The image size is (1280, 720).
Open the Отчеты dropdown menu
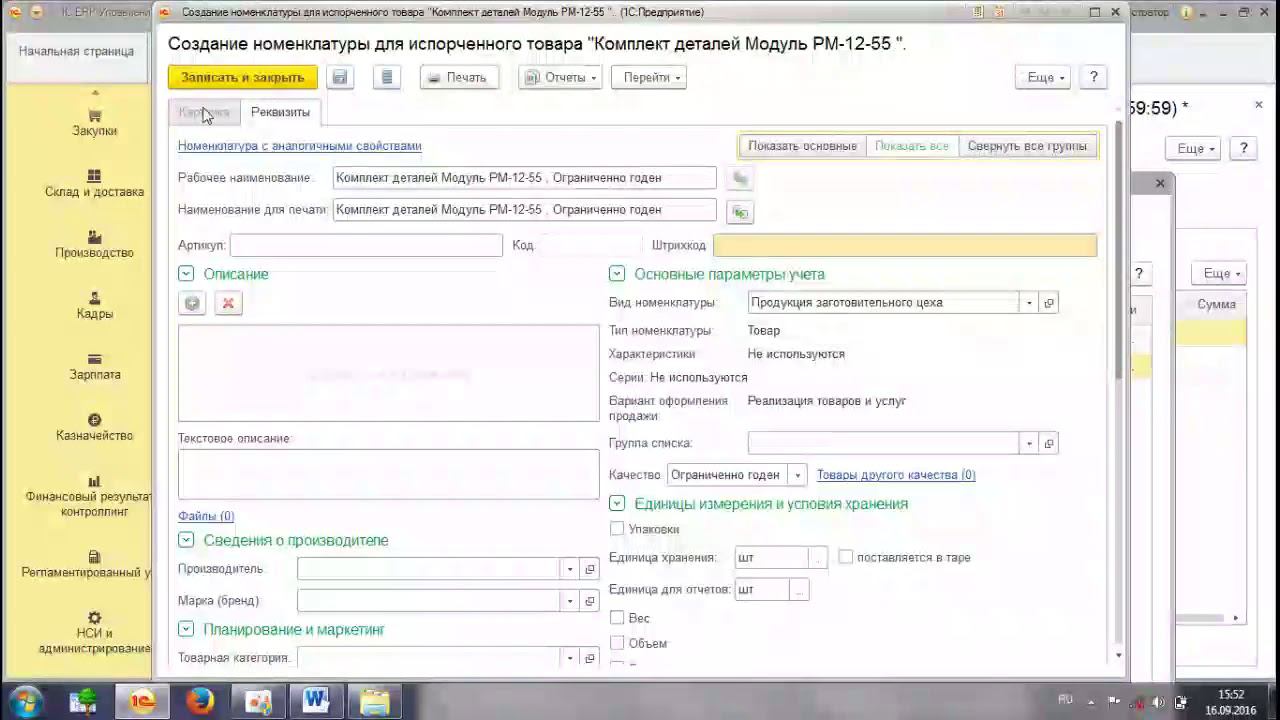click(x=561, y=77)
